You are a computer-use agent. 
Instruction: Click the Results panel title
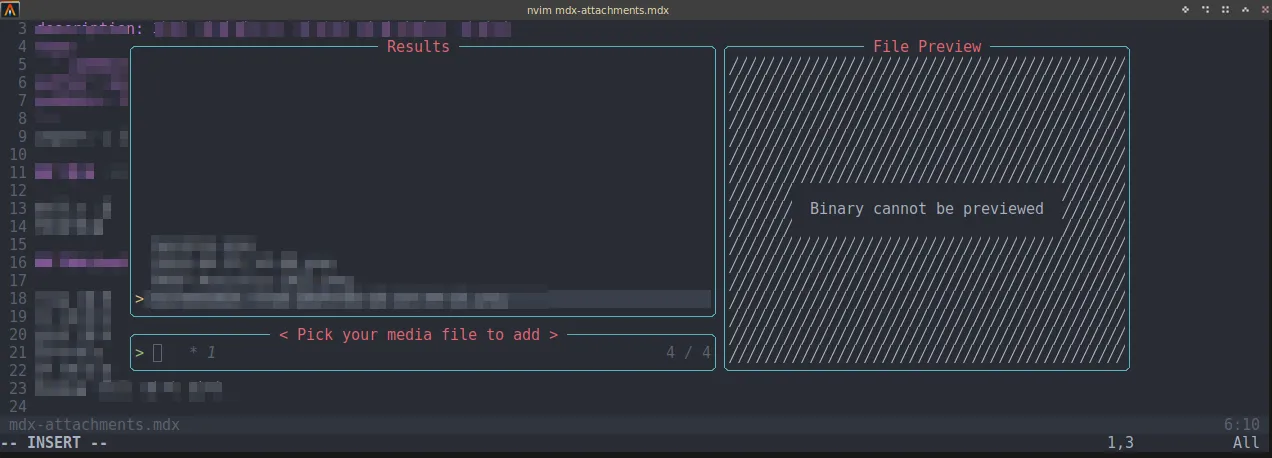click(x=418, y=46)
